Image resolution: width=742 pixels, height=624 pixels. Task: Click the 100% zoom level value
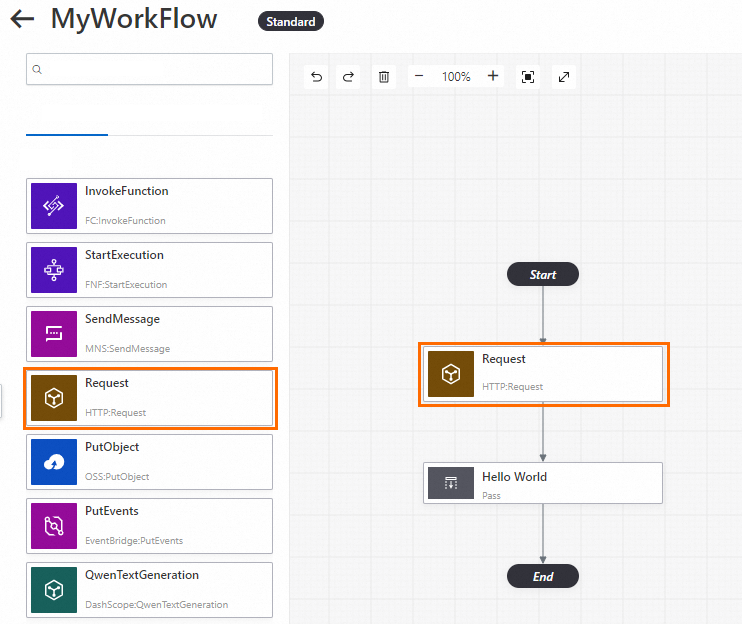pos(456,77)
